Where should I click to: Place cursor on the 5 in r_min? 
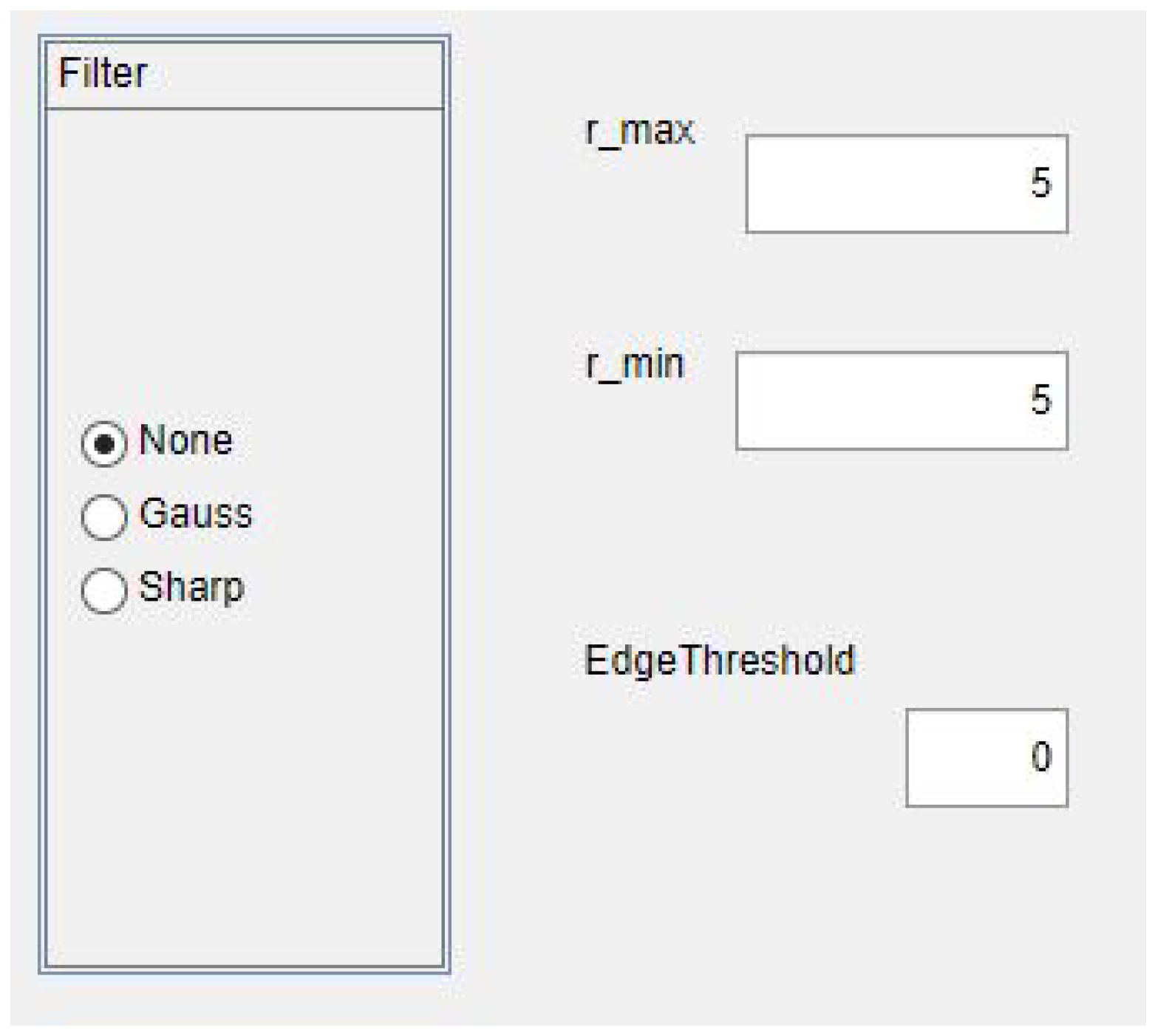click(1040, 400)
